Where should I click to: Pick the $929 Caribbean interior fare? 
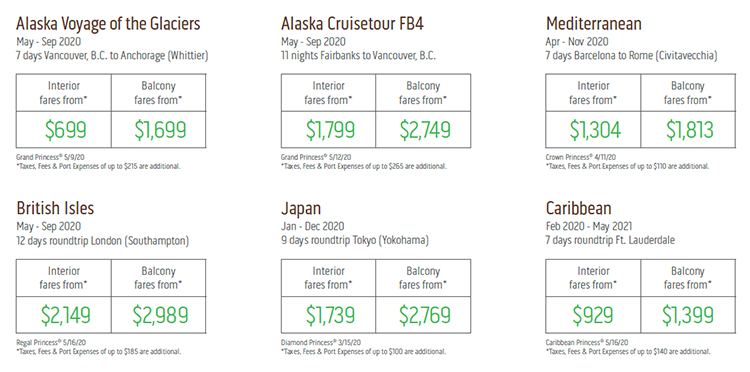[x=593, y=315]
